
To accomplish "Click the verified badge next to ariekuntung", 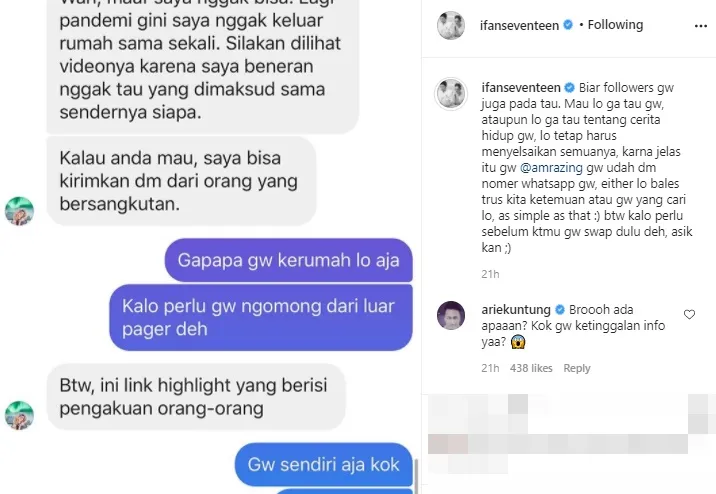I will [x=560, y=310].
